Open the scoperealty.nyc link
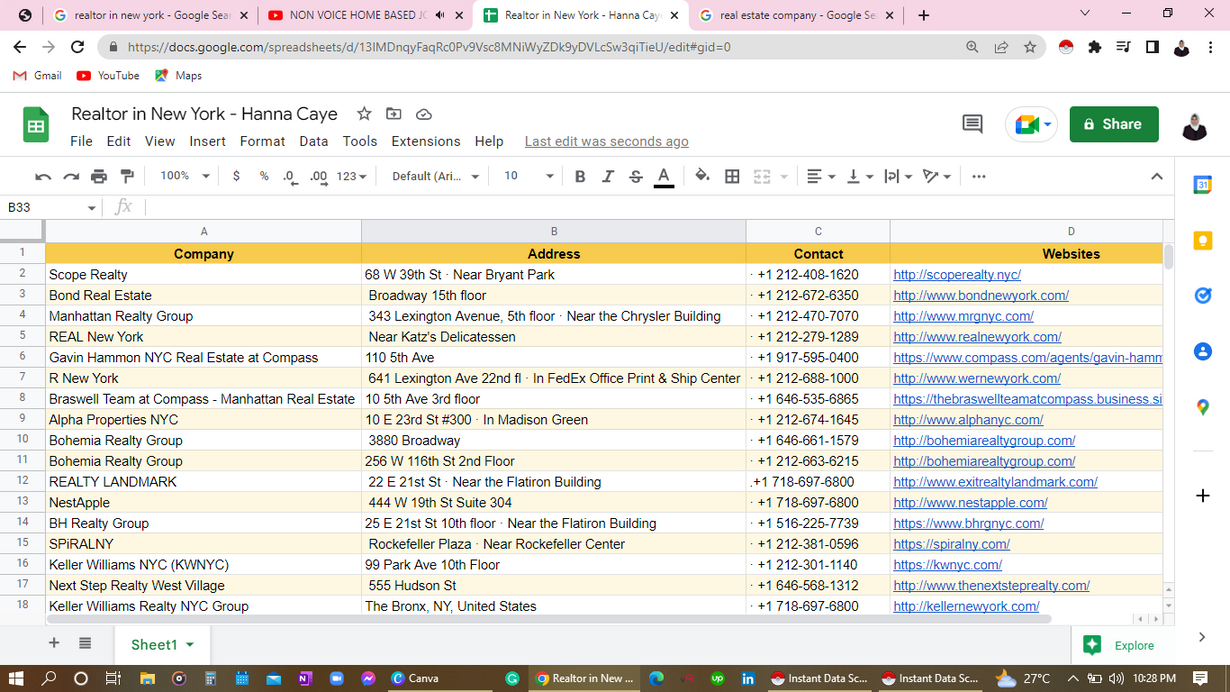Viewport: 1230px width, 692px height. coord(956,275)
